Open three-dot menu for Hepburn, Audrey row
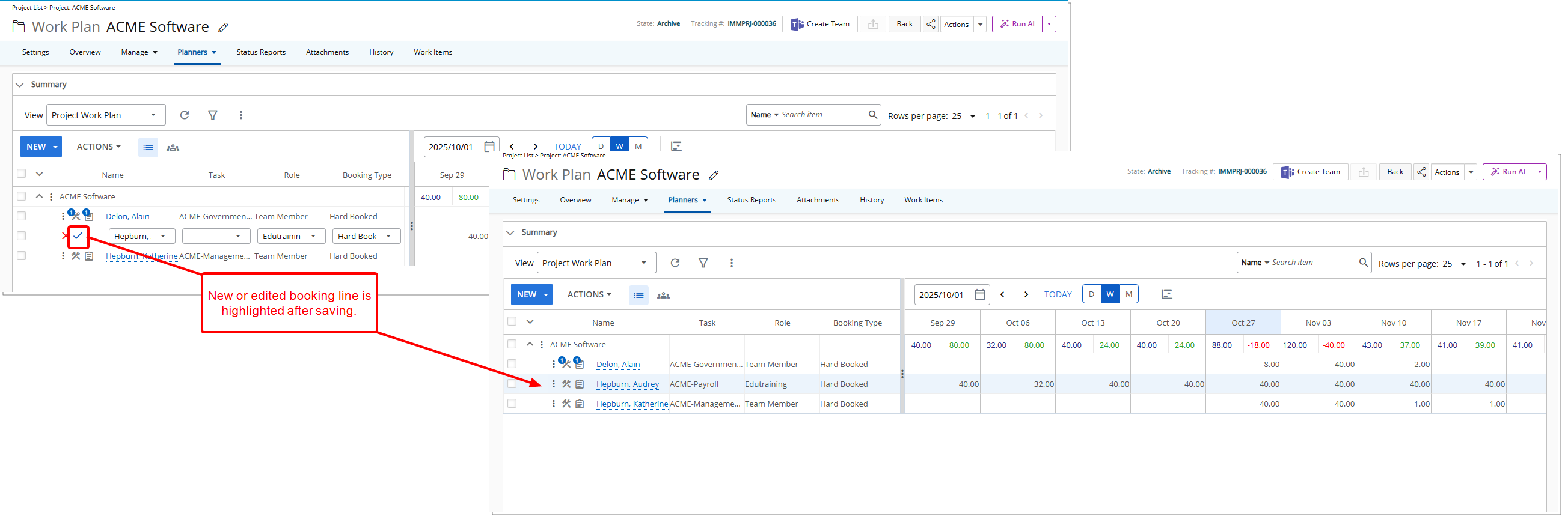The height and width of the screenshot is (522, 1568). point(553,384)
